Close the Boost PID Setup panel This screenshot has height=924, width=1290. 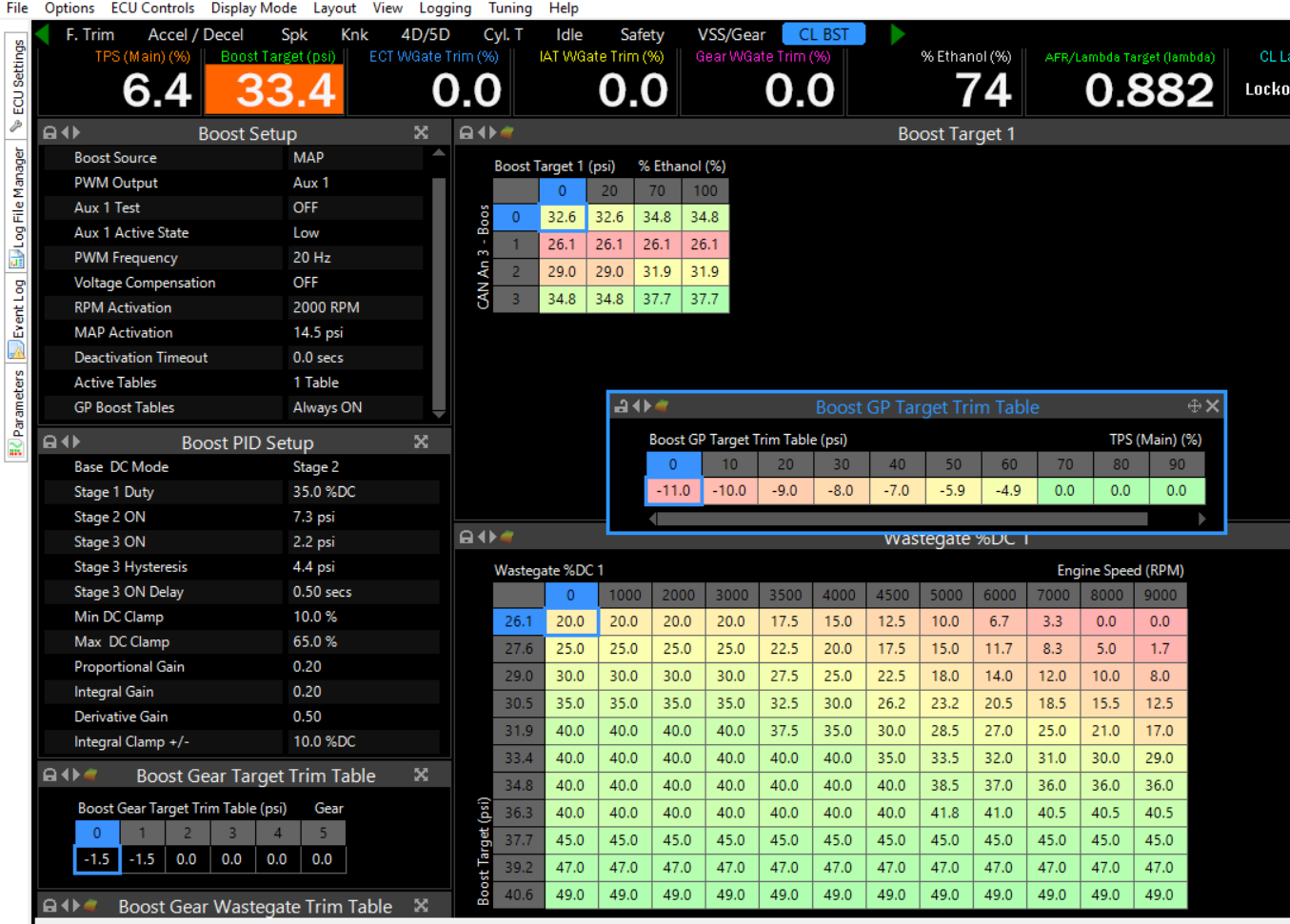pos(421,442)
